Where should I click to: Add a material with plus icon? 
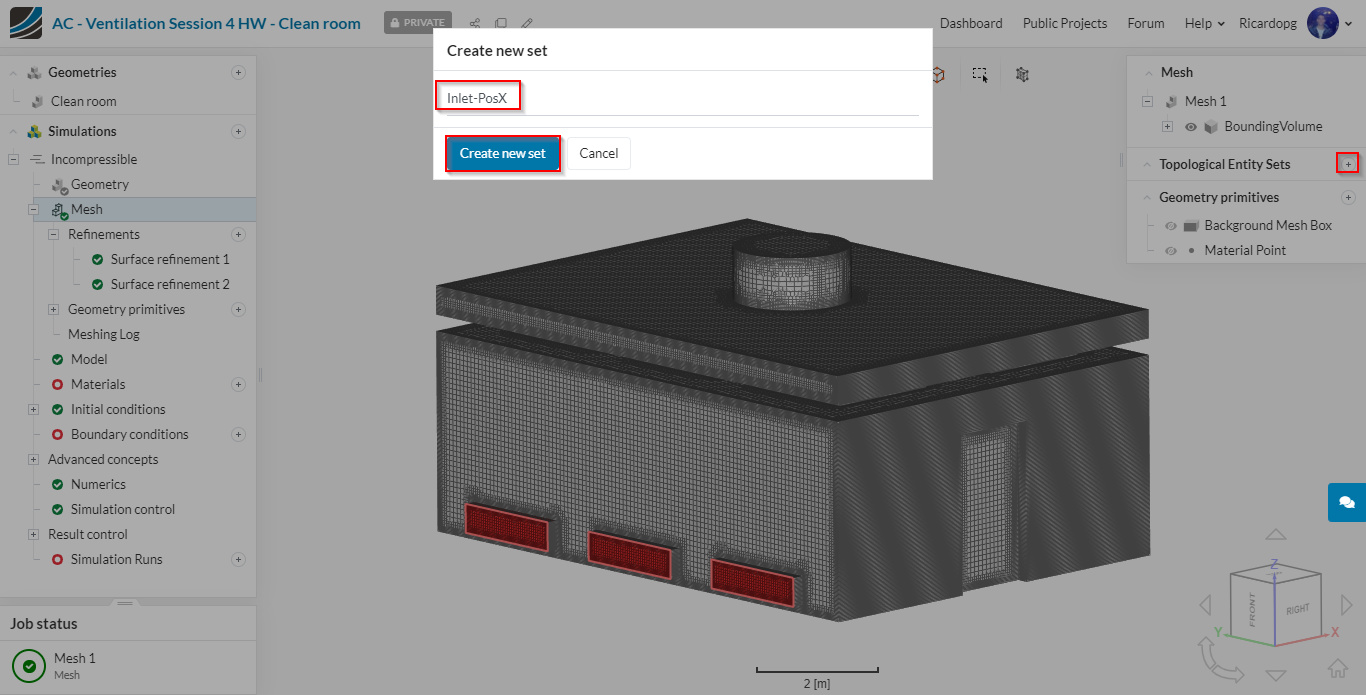pyautogui.click(x=238, y=384)
